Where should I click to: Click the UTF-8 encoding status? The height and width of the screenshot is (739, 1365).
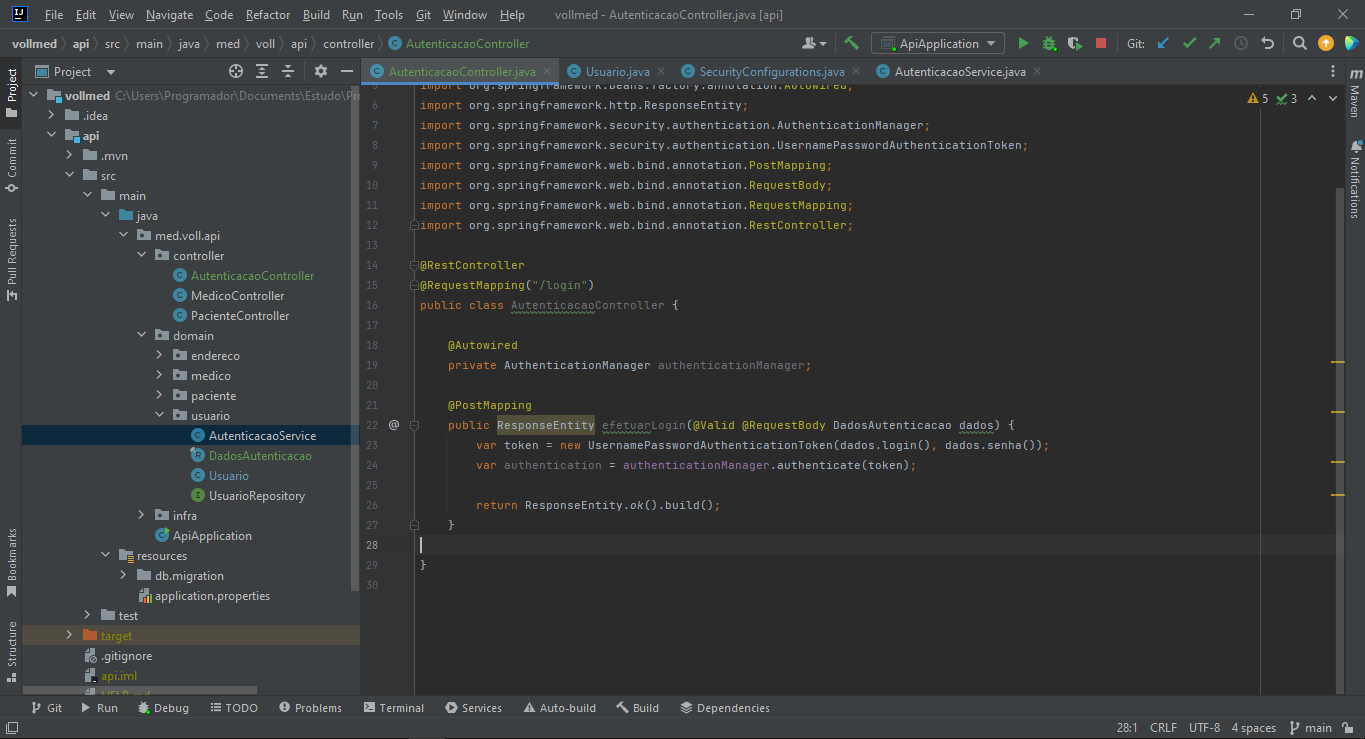(1204, 727)
